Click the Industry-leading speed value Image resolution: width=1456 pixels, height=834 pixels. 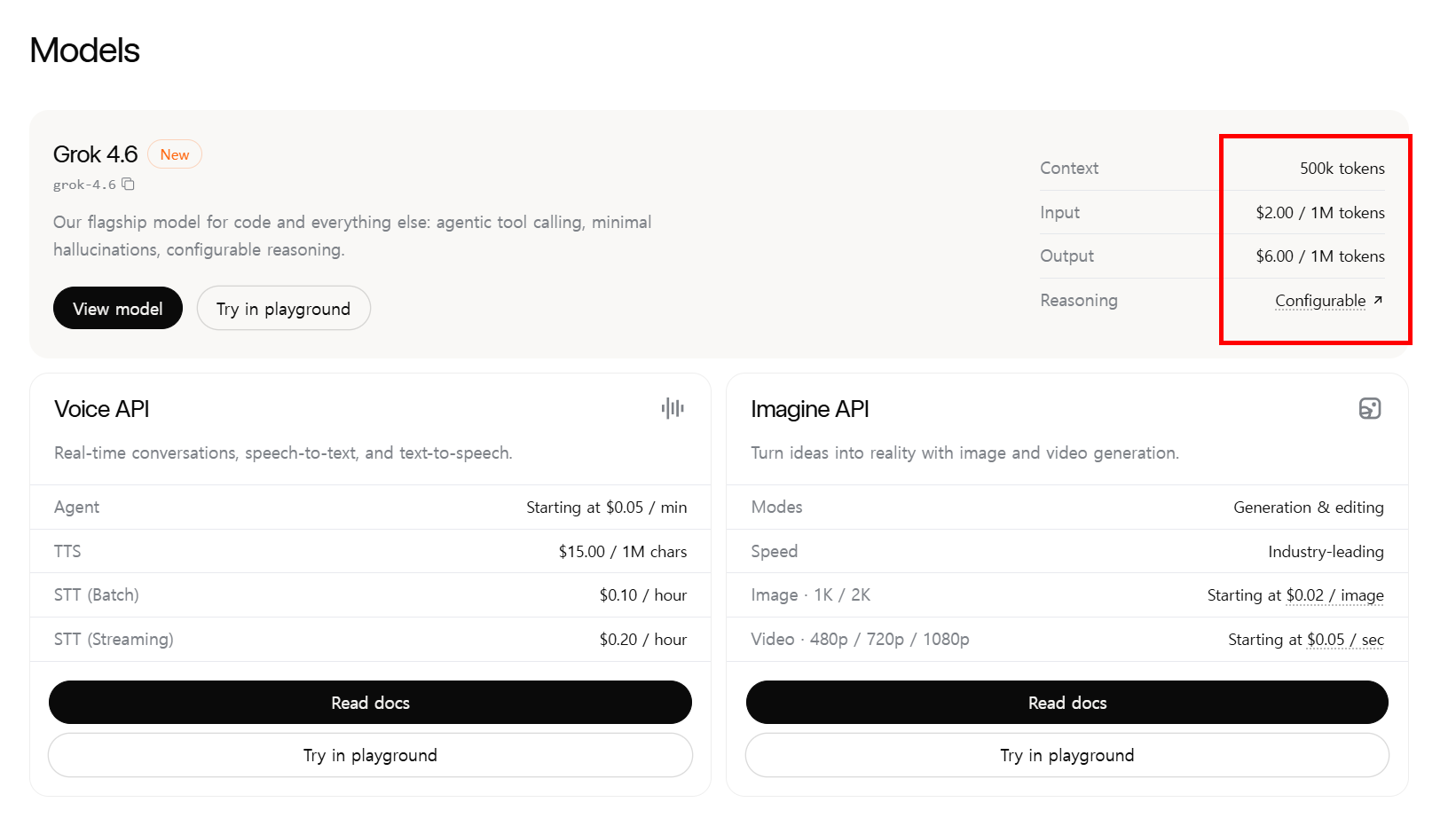[x=1326, y=552]
